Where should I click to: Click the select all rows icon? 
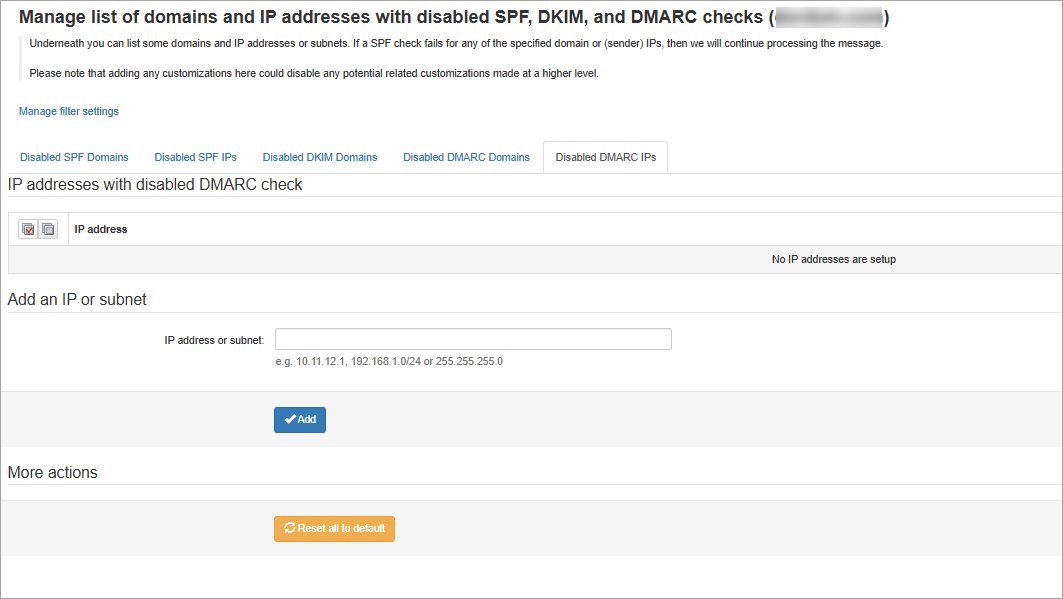(x=28, y=229)
